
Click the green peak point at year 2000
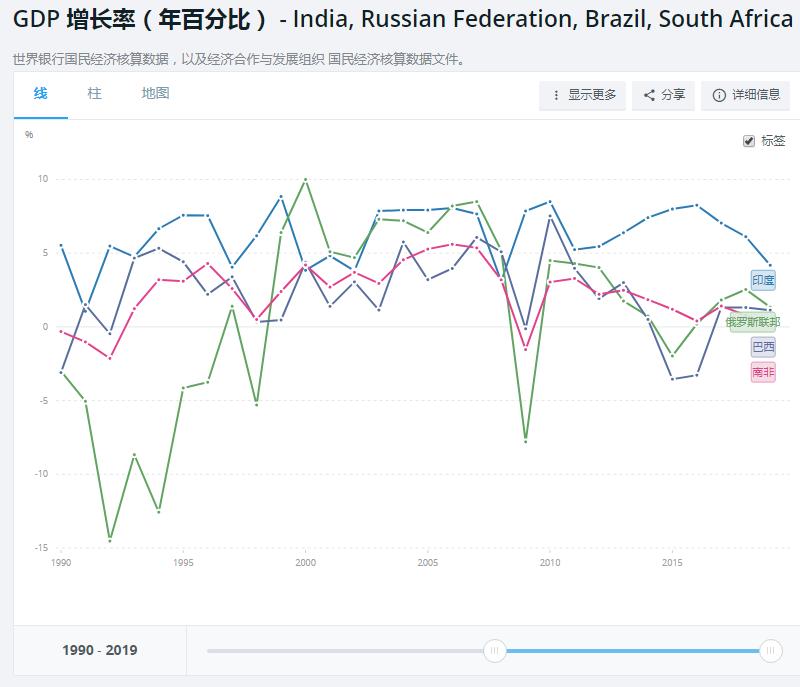(x=305, y=179)
